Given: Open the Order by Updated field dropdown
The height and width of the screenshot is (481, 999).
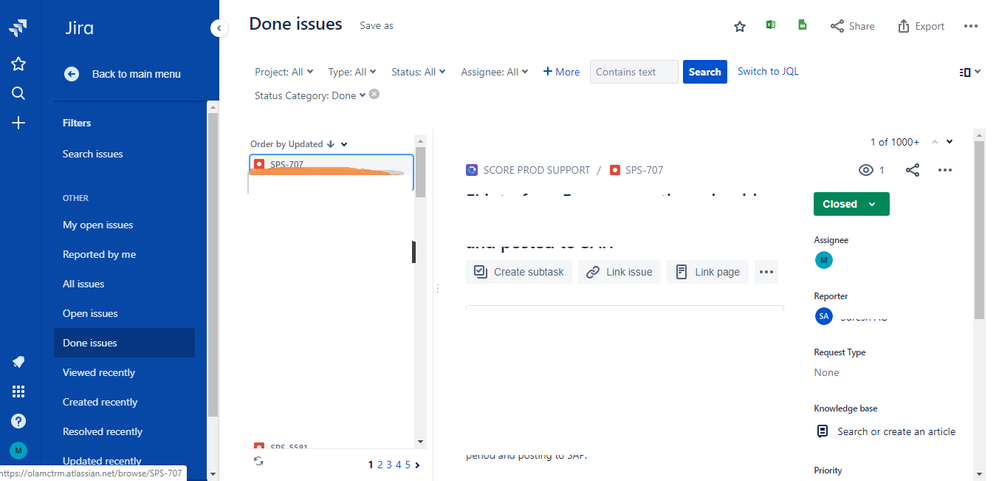Looking at the screenshot, I should 344,145.
